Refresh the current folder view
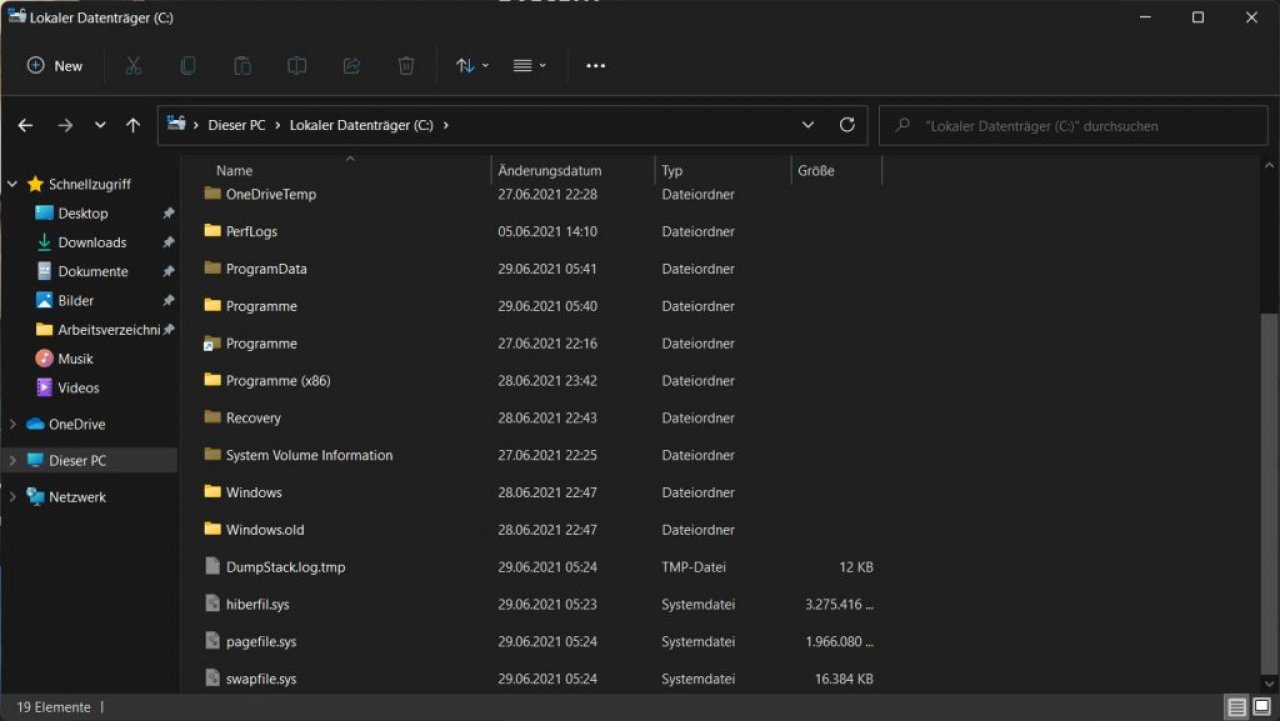 (x=847, y=125)
